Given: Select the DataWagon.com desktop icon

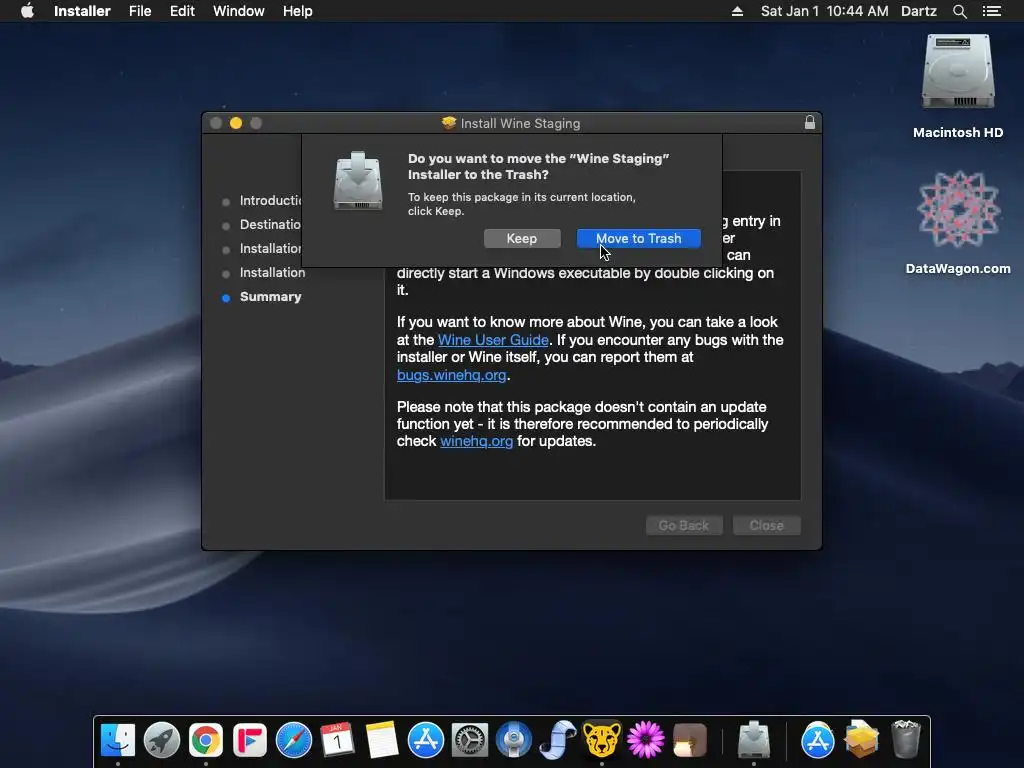Looking at the screenshot, I should click(x=958, y=222).
